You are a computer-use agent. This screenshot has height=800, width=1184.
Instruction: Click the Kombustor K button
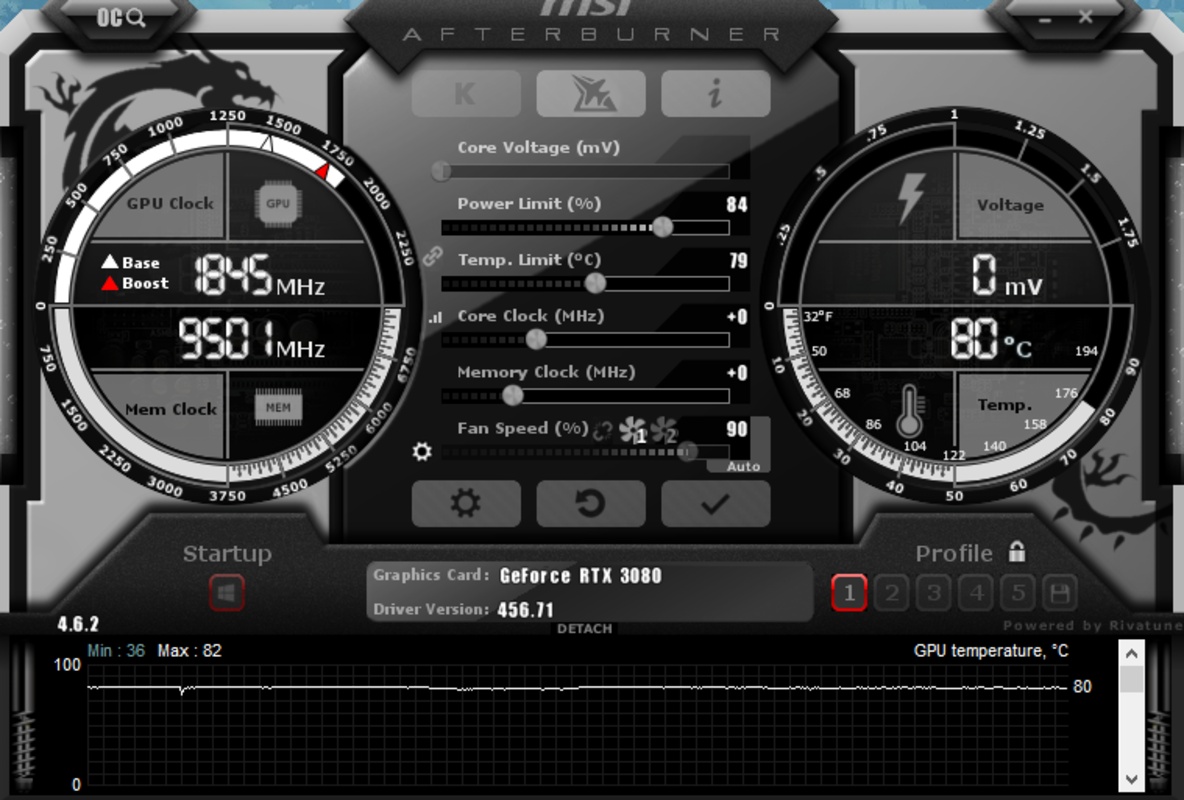pyautogui.click(x=466, y=94)
